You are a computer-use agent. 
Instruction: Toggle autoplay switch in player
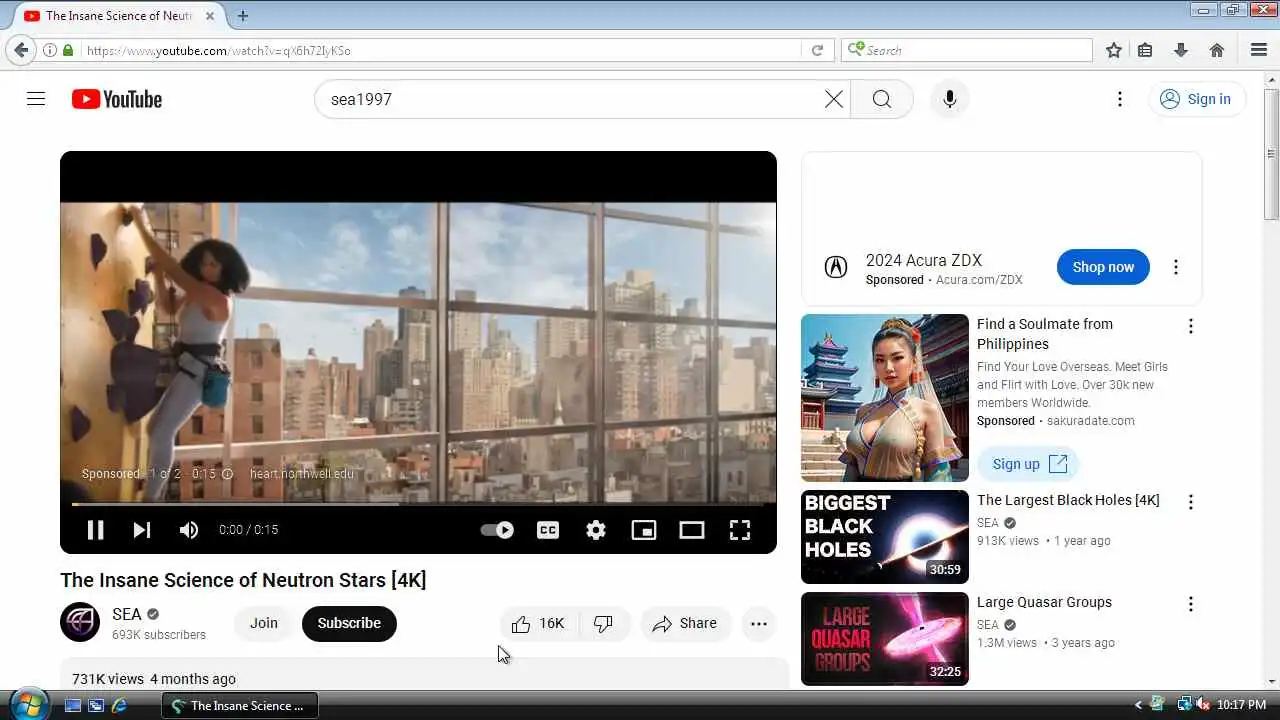pyautogui.click(x=497, y=530)
